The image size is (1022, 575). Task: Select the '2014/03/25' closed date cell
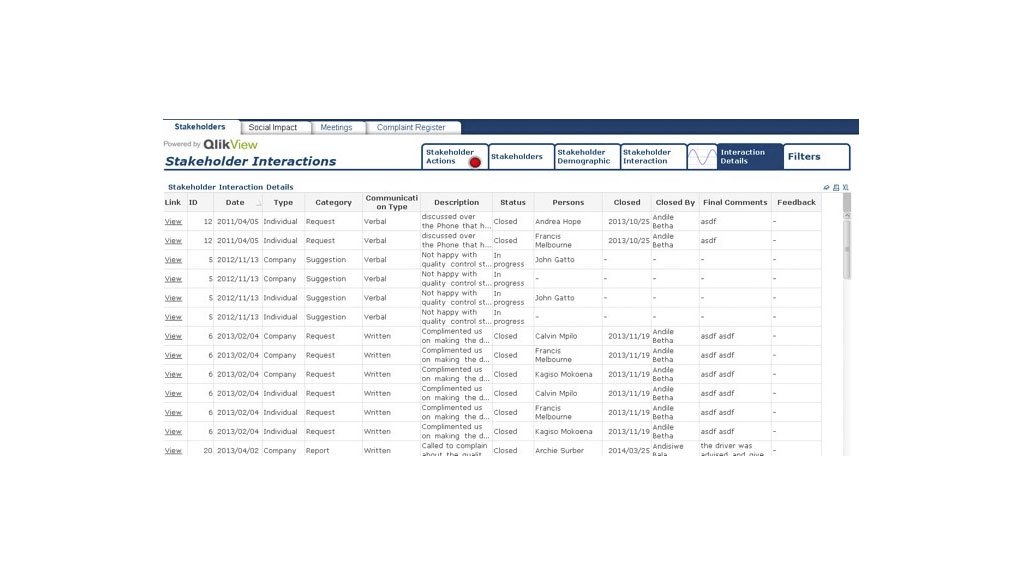coord(626,450)
